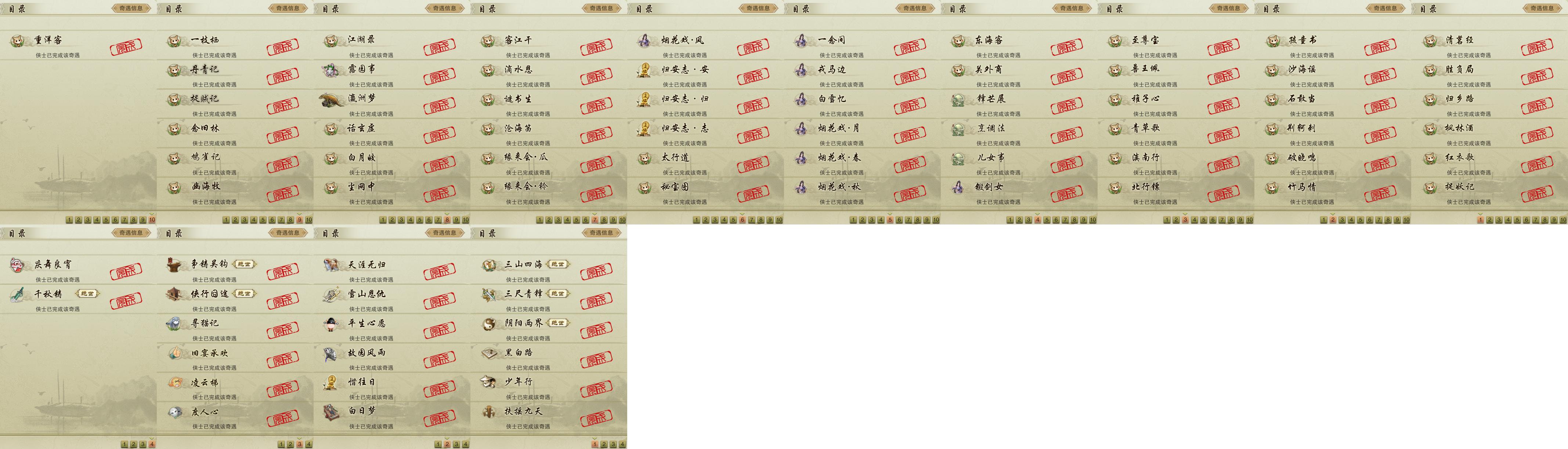Select the white mask icon for 度人心
The width and height of the screenshot is (1568, 449).
pyautogui.click(x=175, y=412)
